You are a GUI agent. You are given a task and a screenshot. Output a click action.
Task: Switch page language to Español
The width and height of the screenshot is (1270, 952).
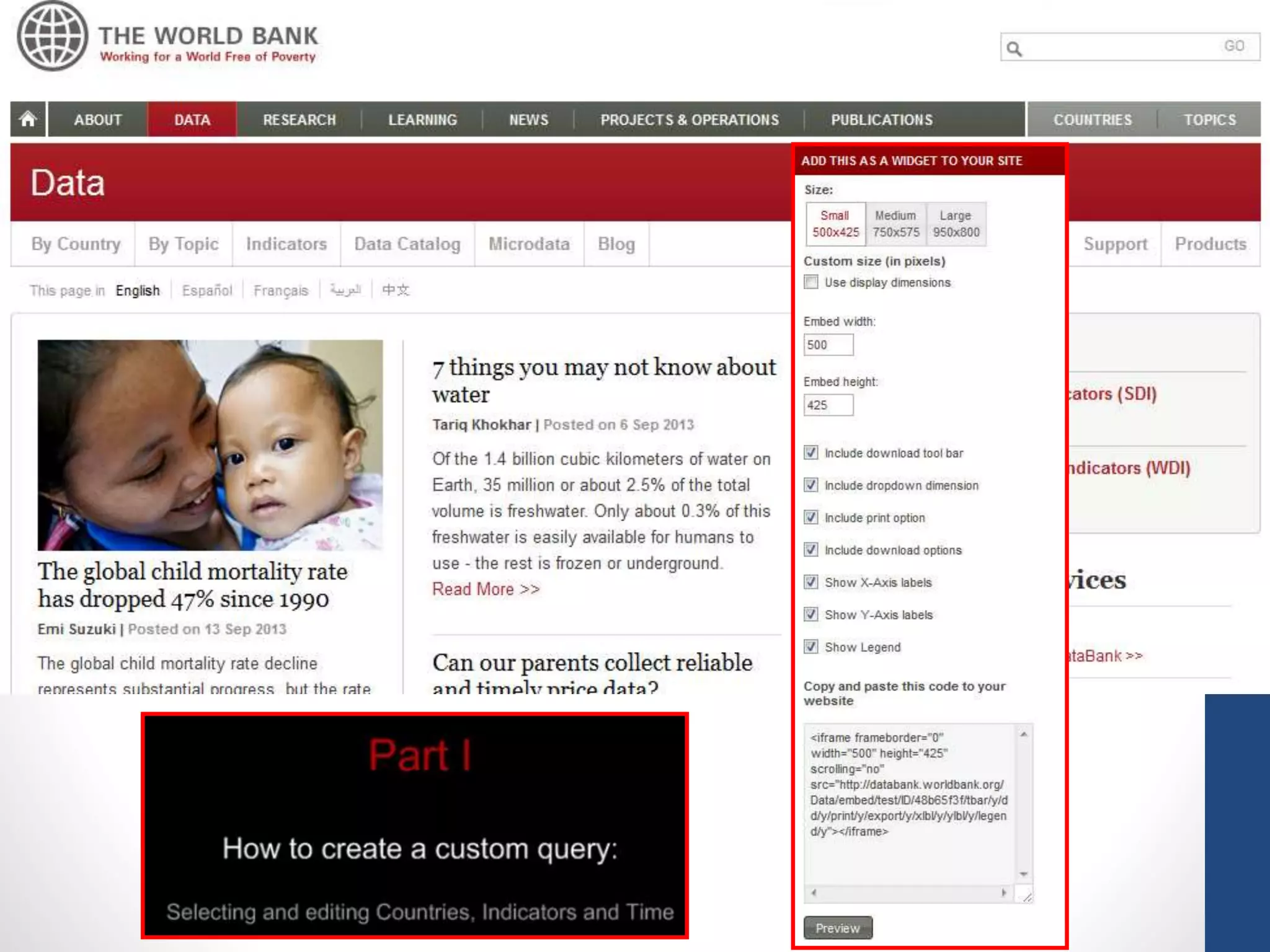pos(206,291)
